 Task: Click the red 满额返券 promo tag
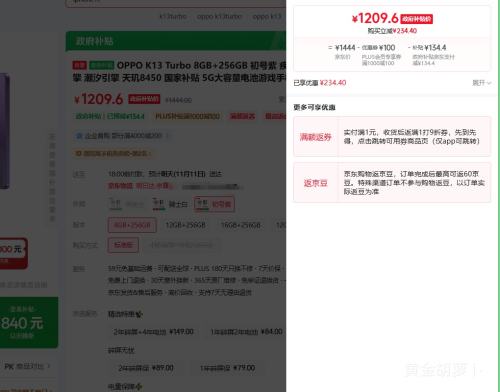242,116
